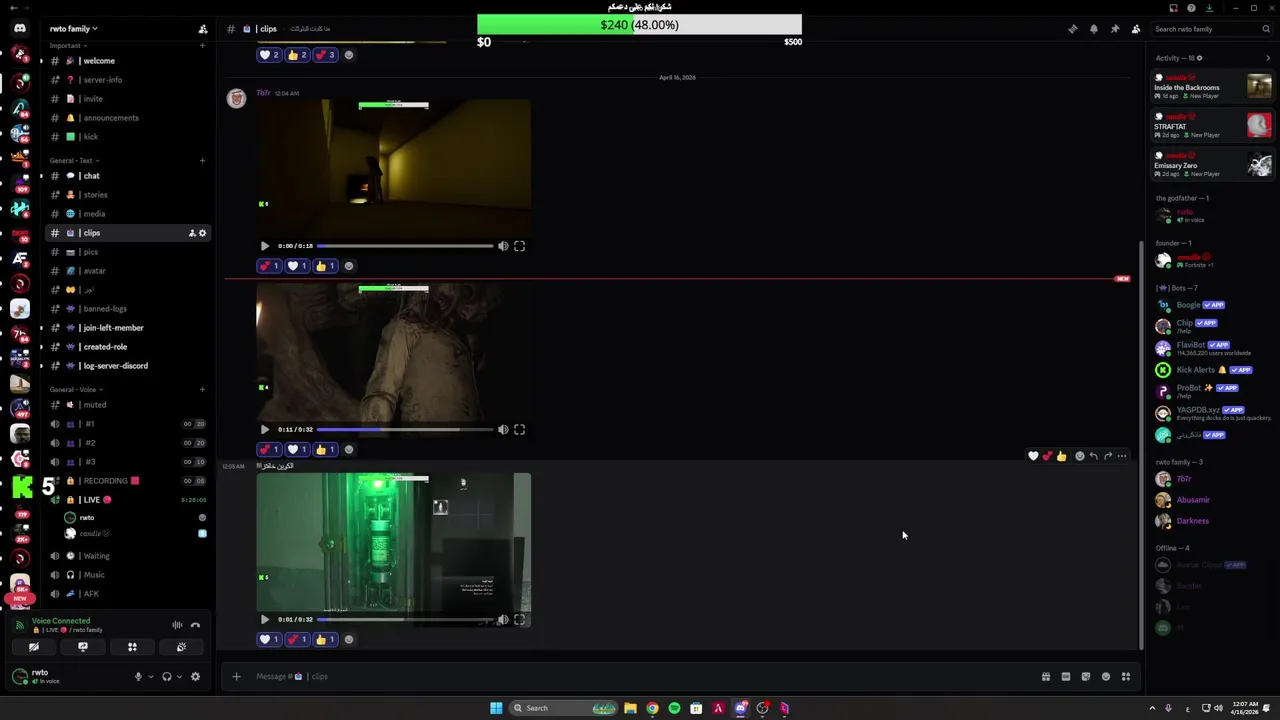Open invite members icon beside server name
Image resolution: width=1280 pixels, height=720 pixels.
click(x=203, y=29)
